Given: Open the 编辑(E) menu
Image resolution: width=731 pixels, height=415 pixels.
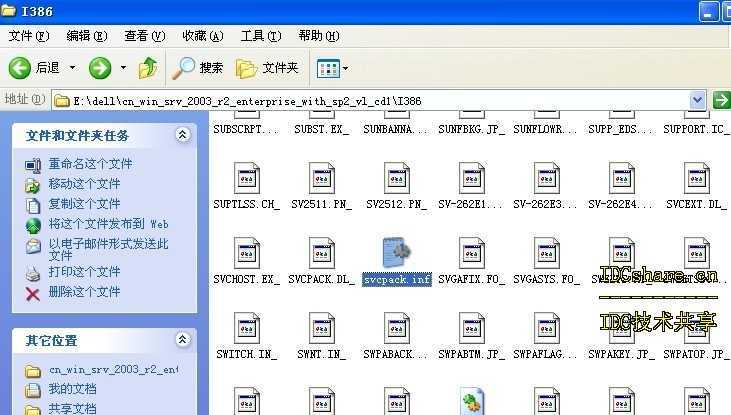Looking at the screenshot, I should click(x=87, y=36).
